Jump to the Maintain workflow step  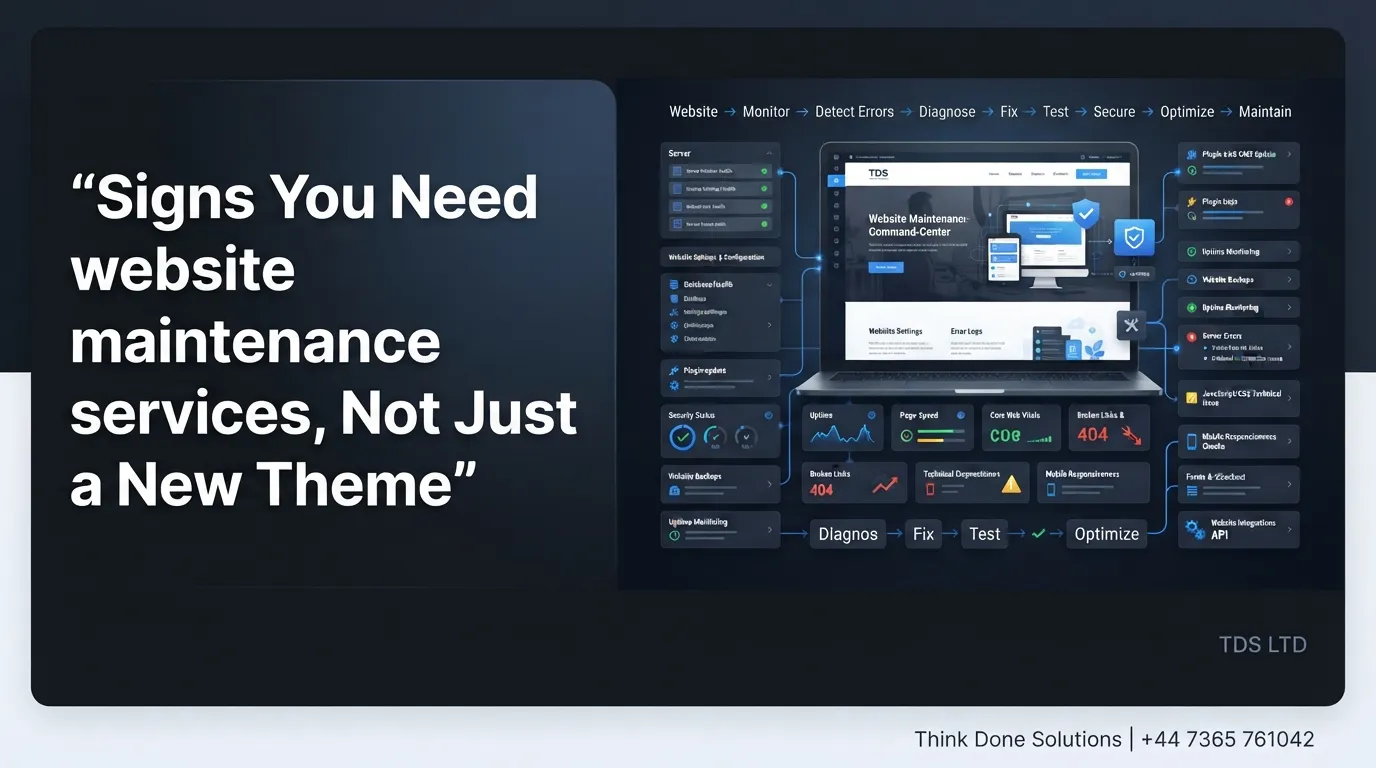(1265, 112)
